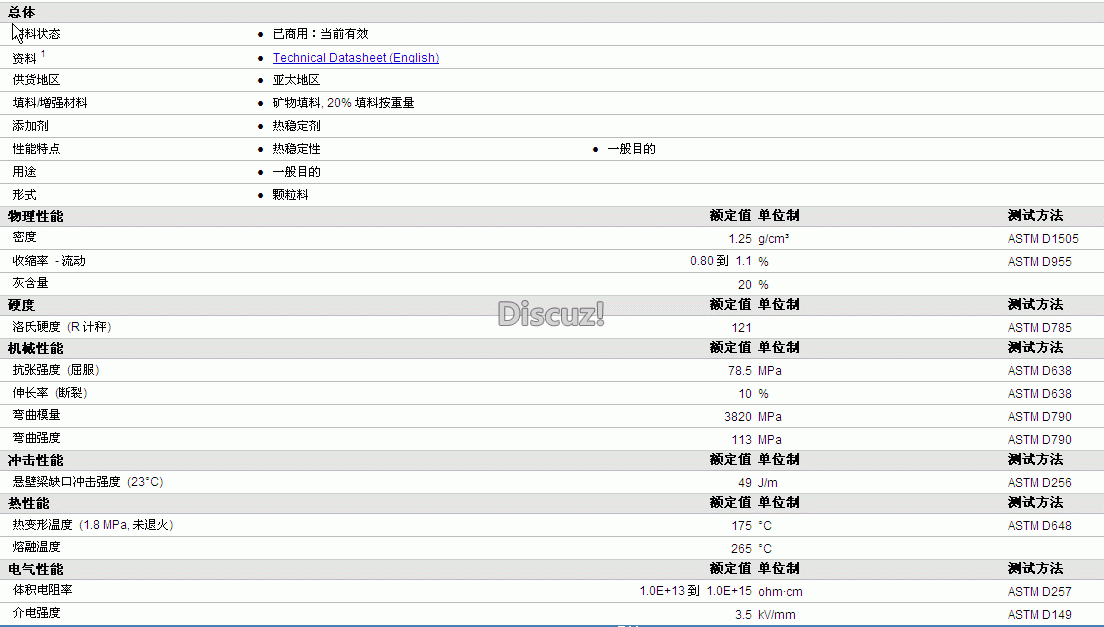Click the 收缩率 - 流动 row label

pyautogui.click(x=49, y=261)
